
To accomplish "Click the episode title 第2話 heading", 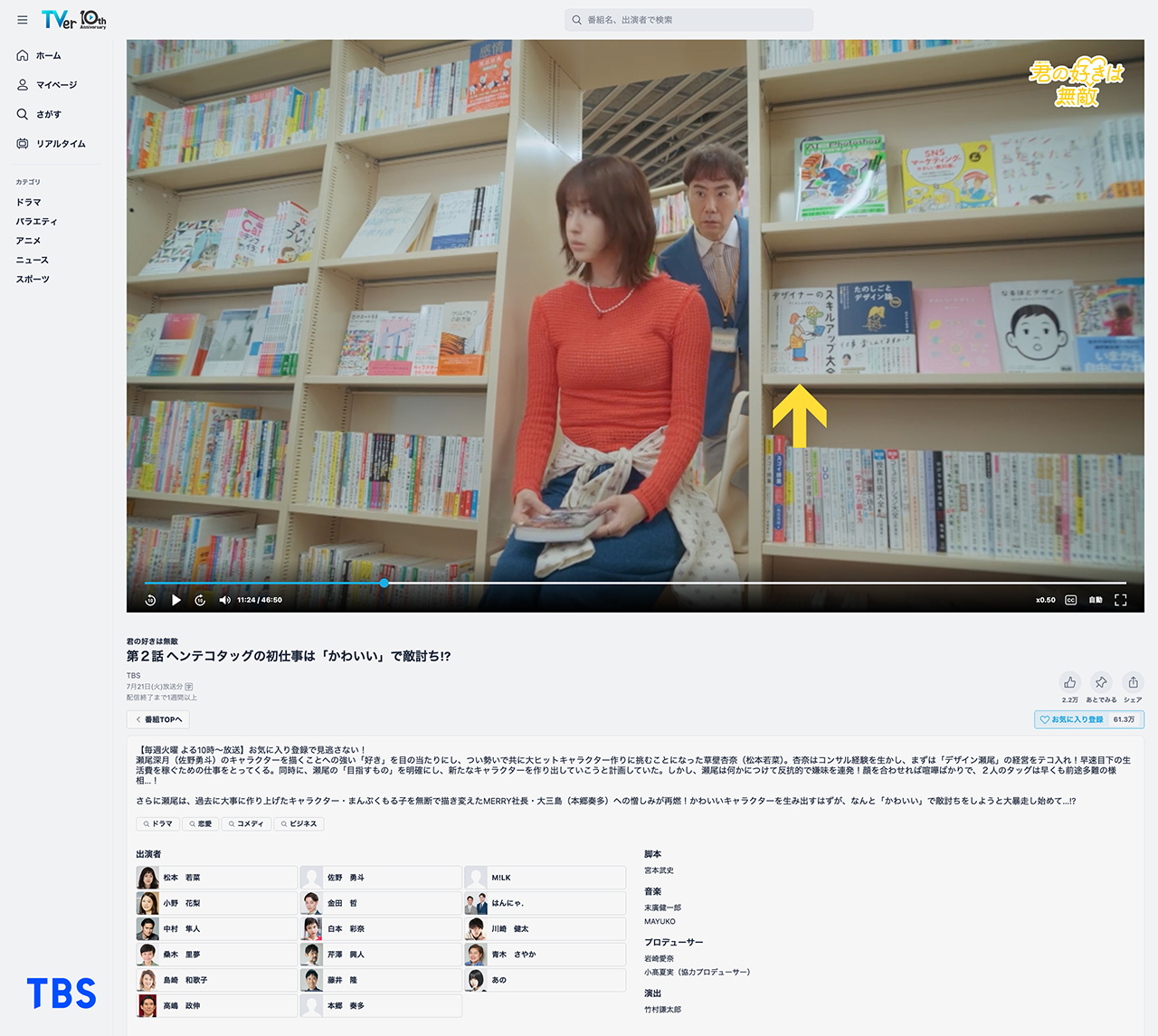I will (289, 656).
